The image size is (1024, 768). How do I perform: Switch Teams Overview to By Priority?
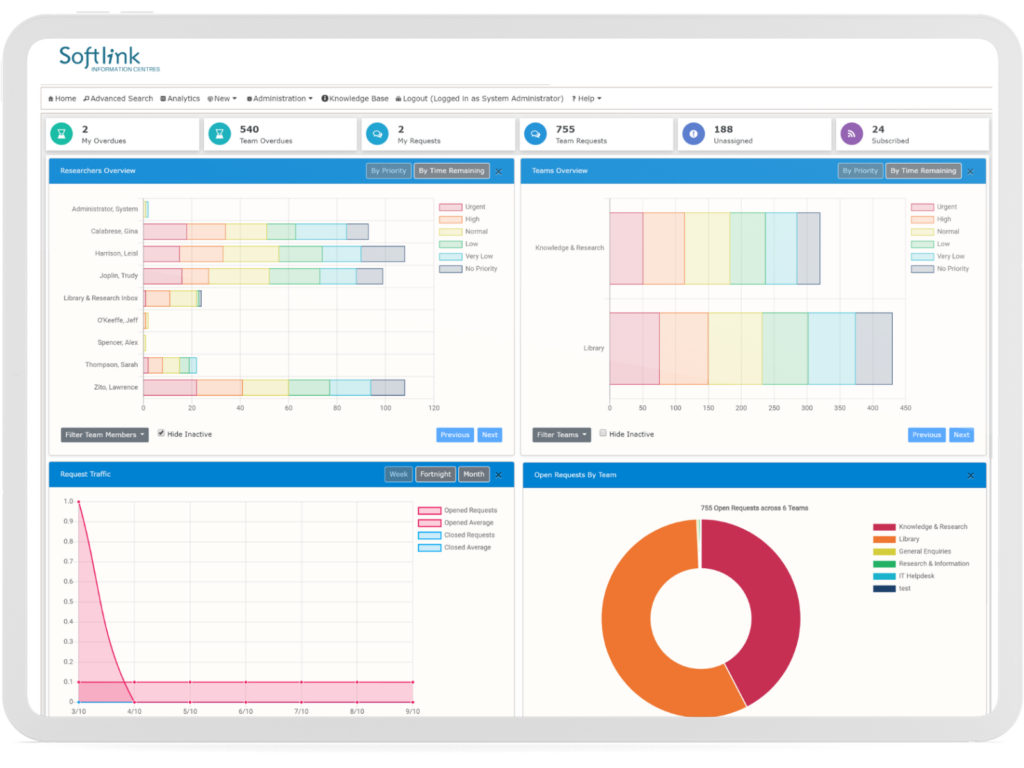coord(860,171)
